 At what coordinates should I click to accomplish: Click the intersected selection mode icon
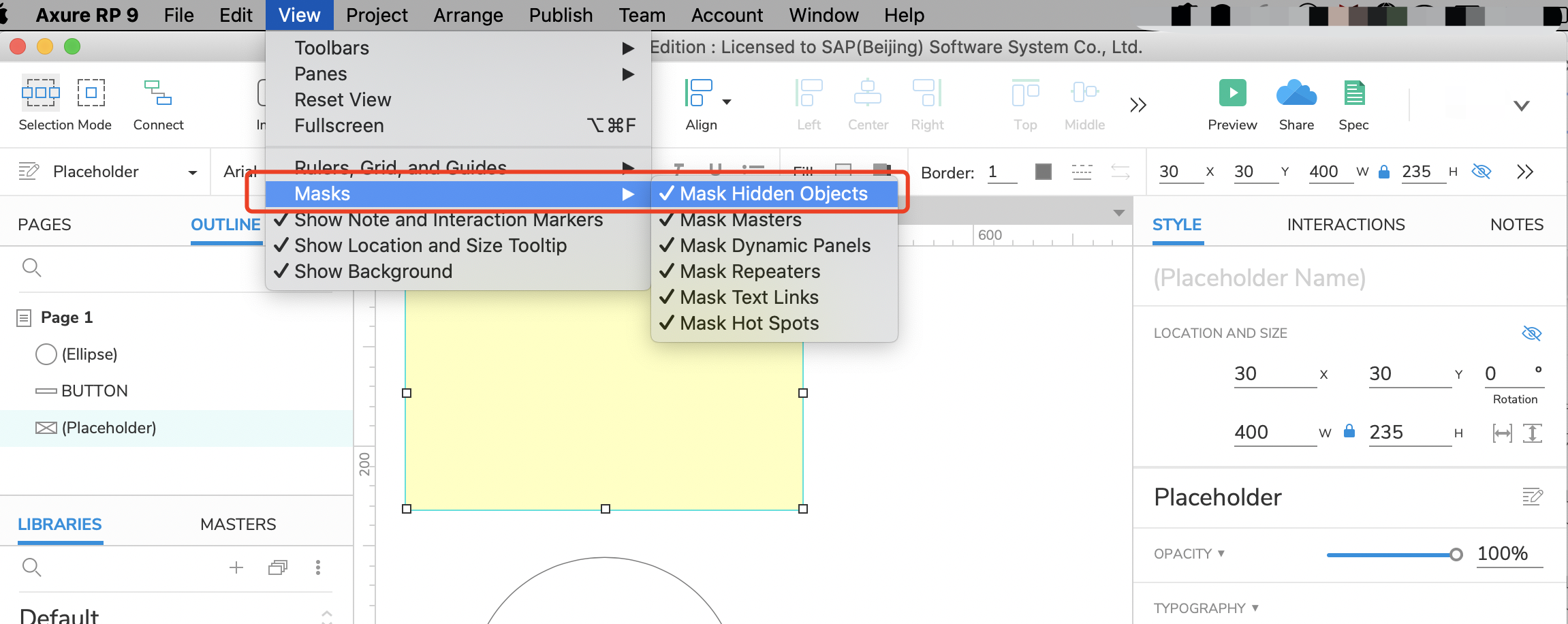(40, 93)
